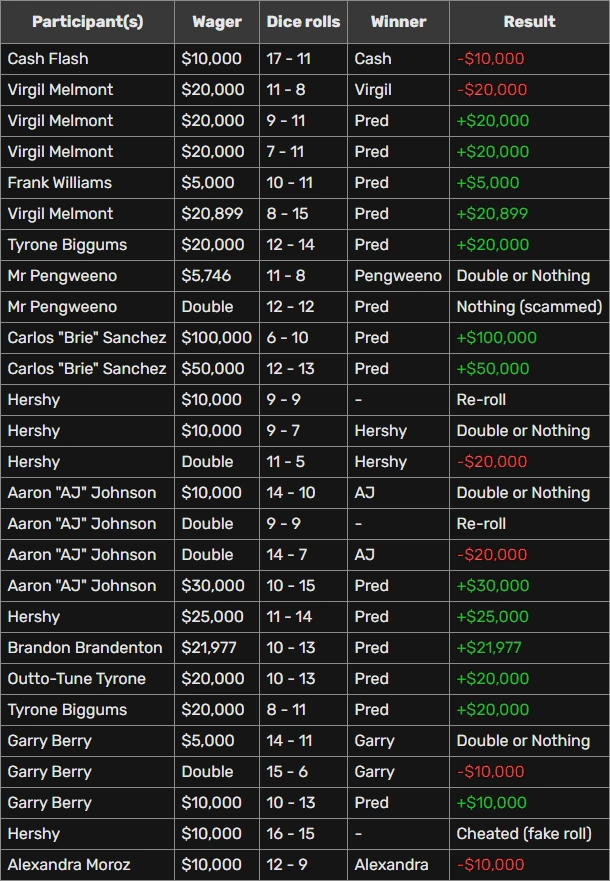
Task: Click the $100,000 wager cell
Action: coord(216,338)
